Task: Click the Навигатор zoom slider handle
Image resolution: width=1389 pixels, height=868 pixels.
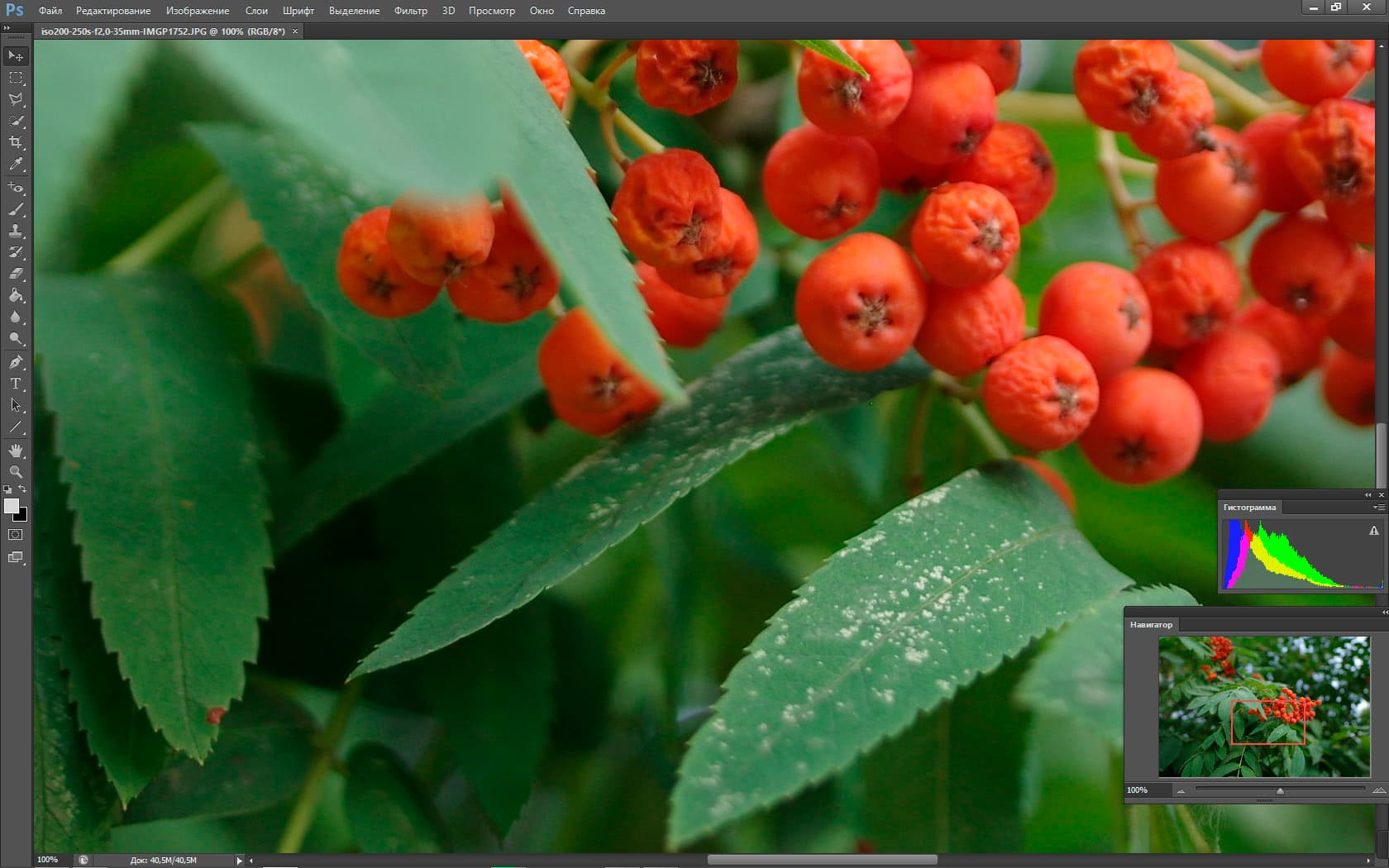Action: [1280, 791]
